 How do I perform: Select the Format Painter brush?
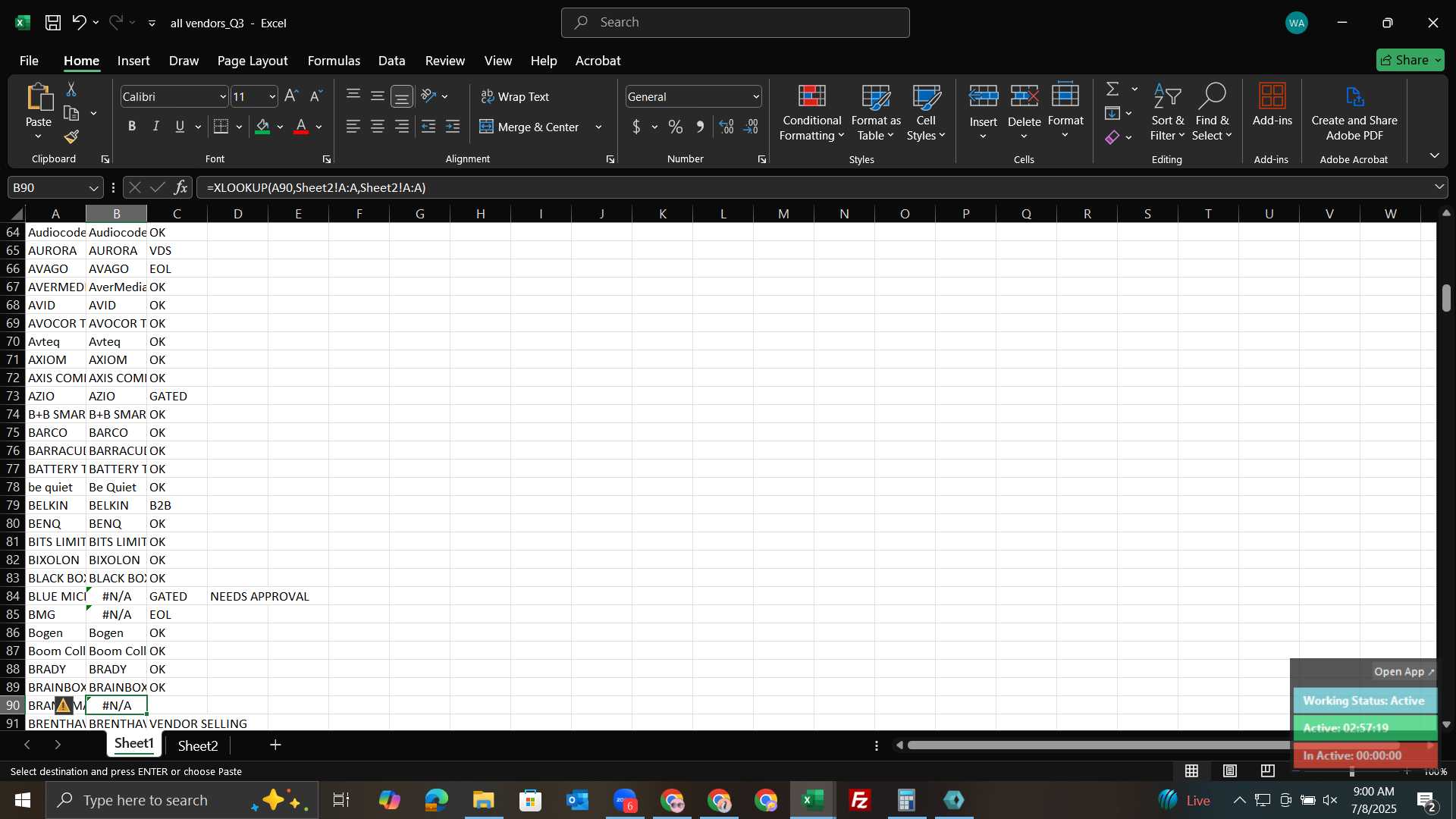pos(71,137)
